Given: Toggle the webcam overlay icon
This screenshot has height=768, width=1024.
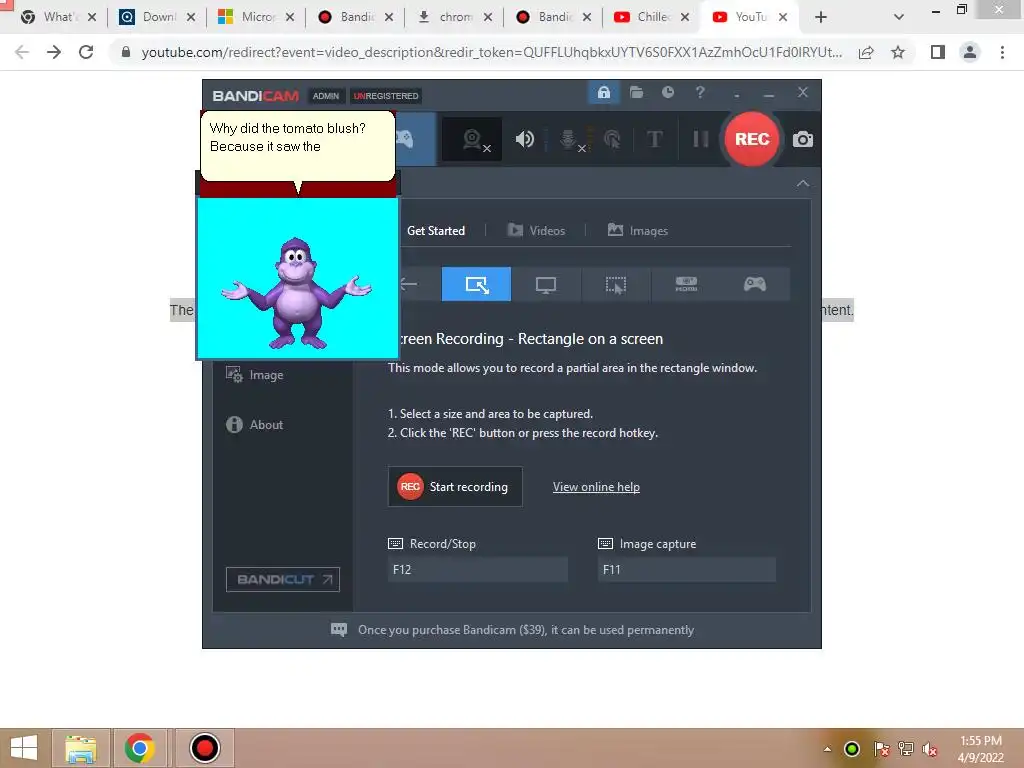Looking at the screenshot, I should [474, 140].
